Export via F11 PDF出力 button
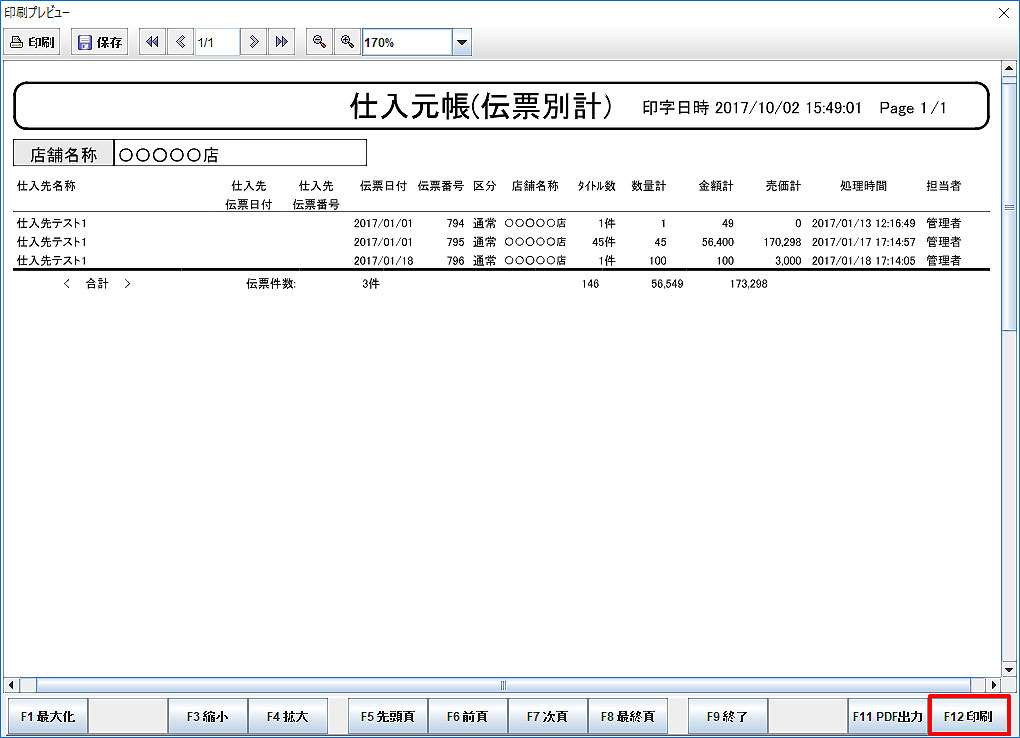 [x=887, y=717]
